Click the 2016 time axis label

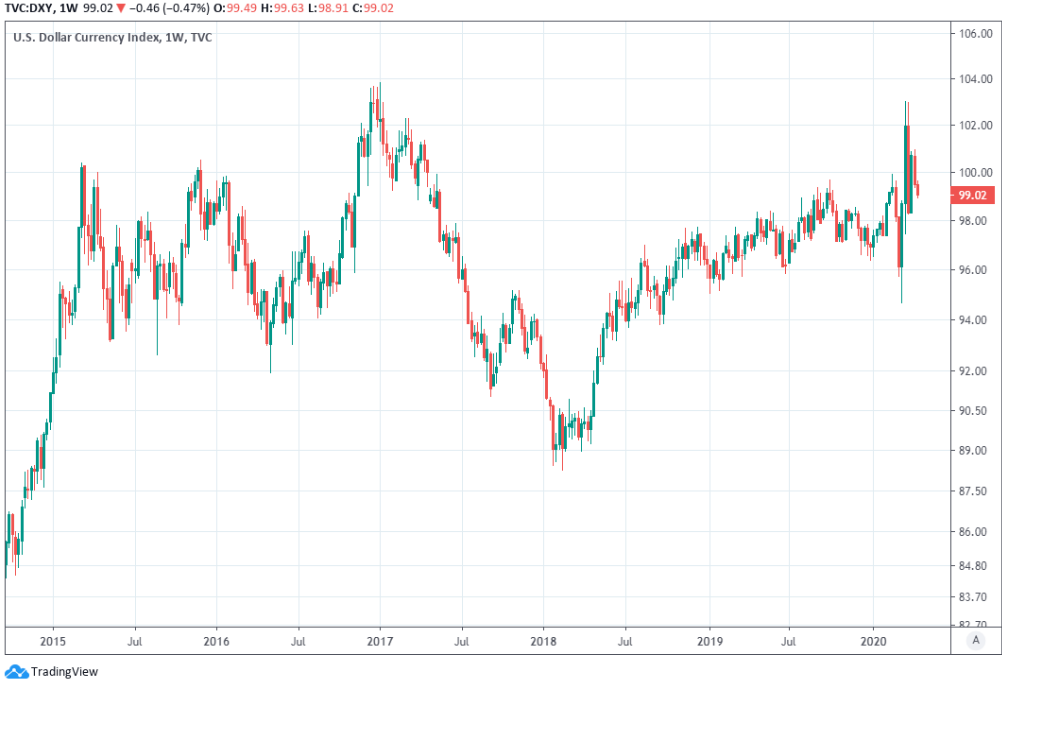click(x=216, y=641)
